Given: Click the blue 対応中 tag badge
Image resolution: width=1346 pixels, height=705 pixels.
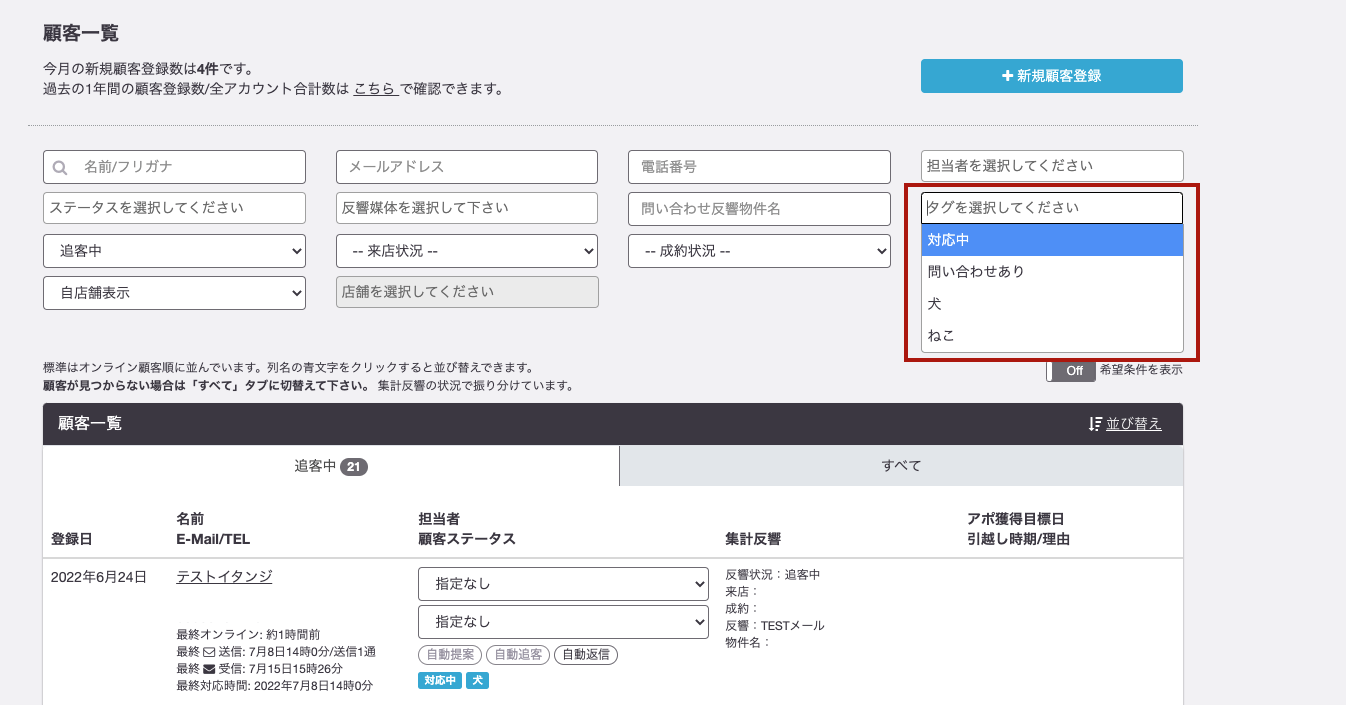Looking at the screenshot, I should click(x=440, y=681).
